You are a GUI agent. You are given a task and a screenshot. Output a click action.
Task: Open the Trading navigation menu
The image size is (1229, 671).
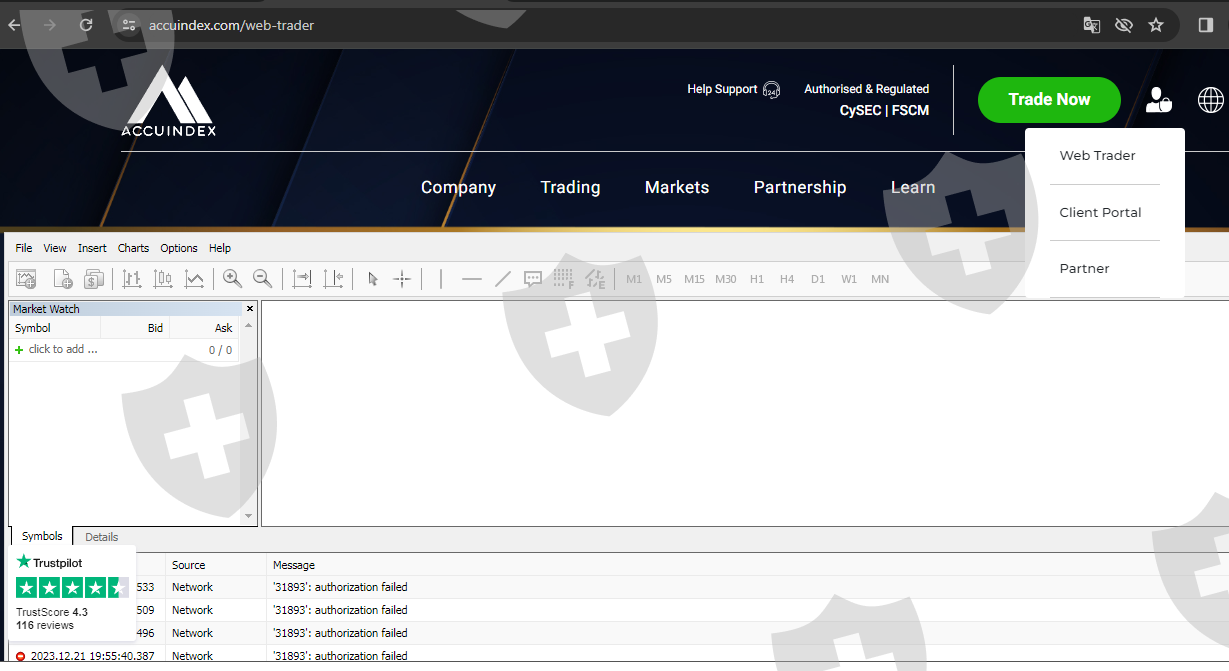coord(570,188)
